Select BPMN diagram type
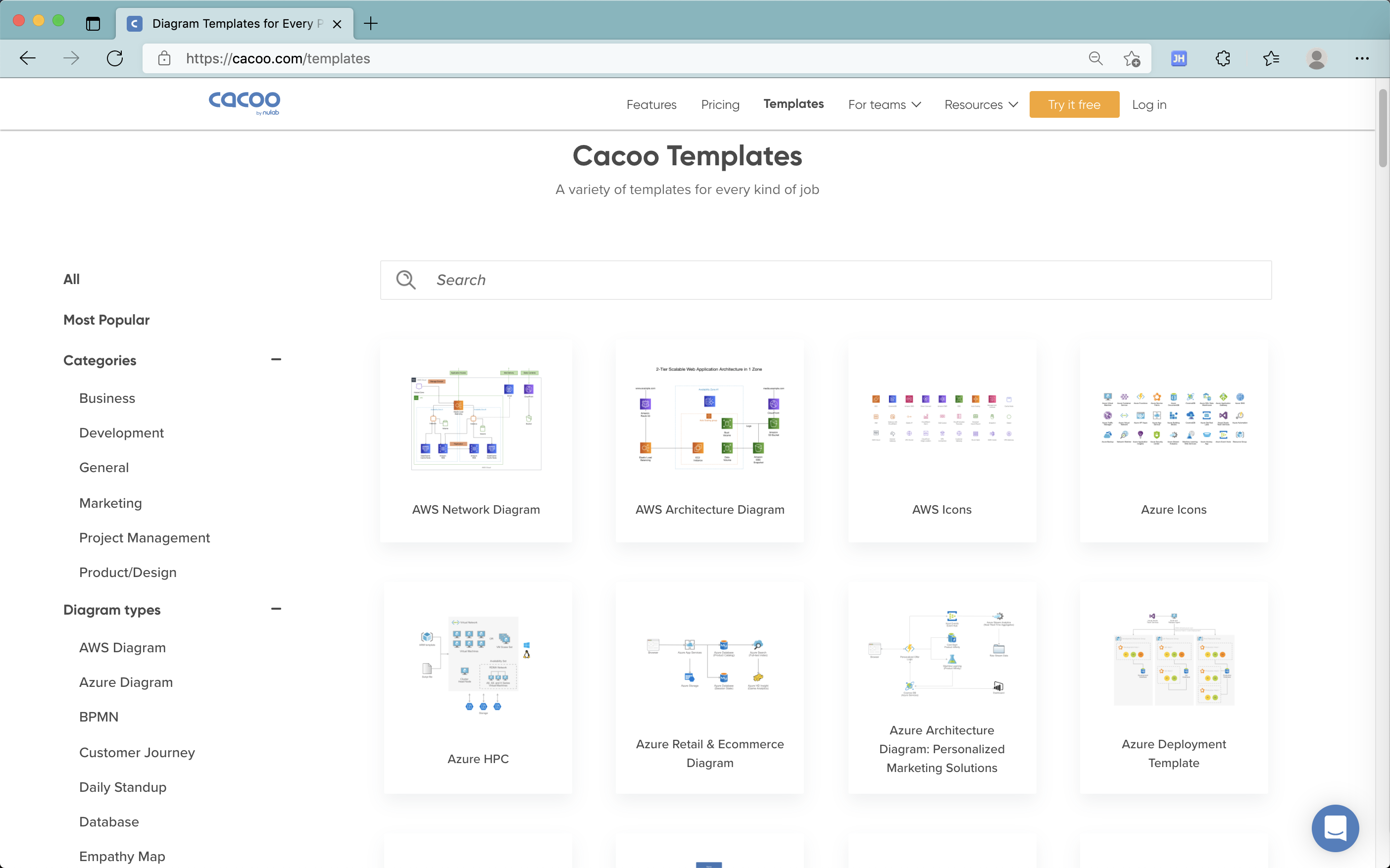Screen dimensions: 1390x868 99,717
